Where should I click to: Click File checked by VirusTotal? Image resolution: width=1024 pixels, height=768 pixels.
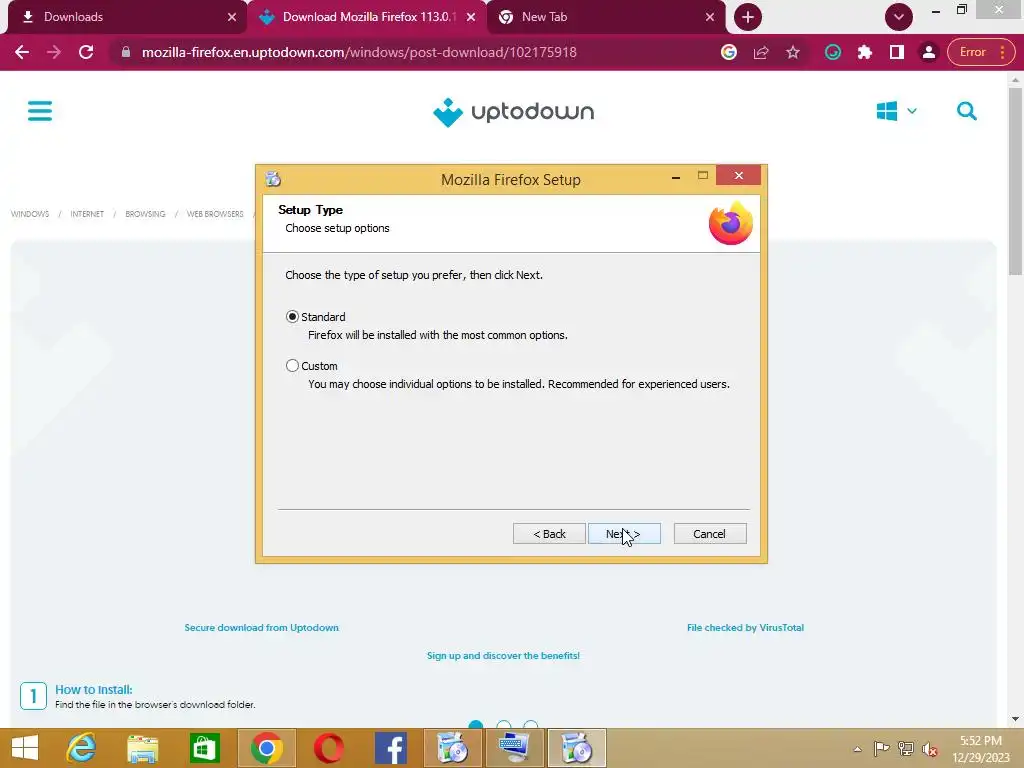(745, 628)
